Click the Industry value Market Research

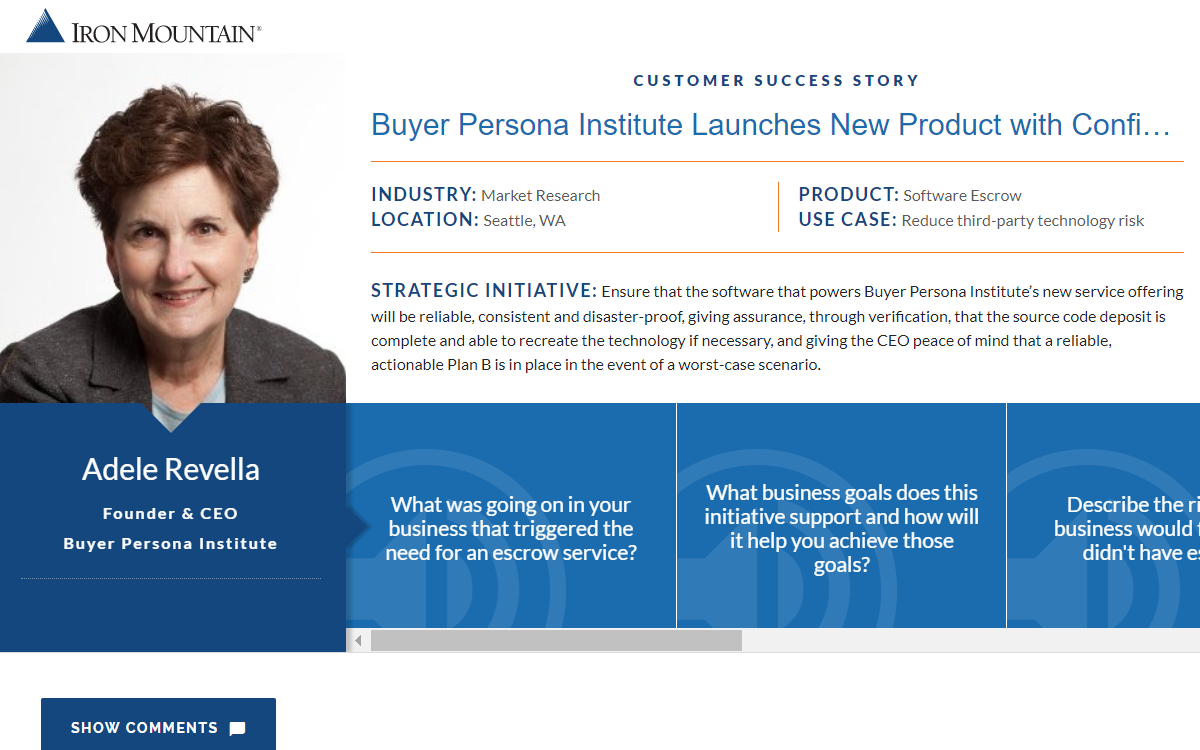tap(541, 196)
